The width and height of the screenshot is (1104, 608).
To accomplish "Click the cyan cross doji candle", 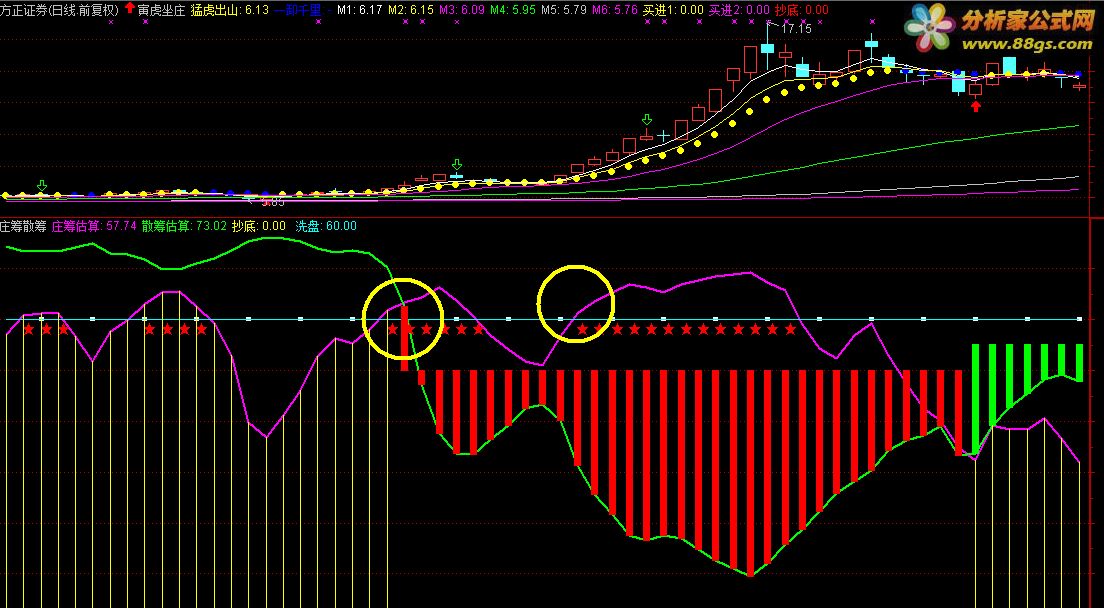I will [x=663, y=134].
